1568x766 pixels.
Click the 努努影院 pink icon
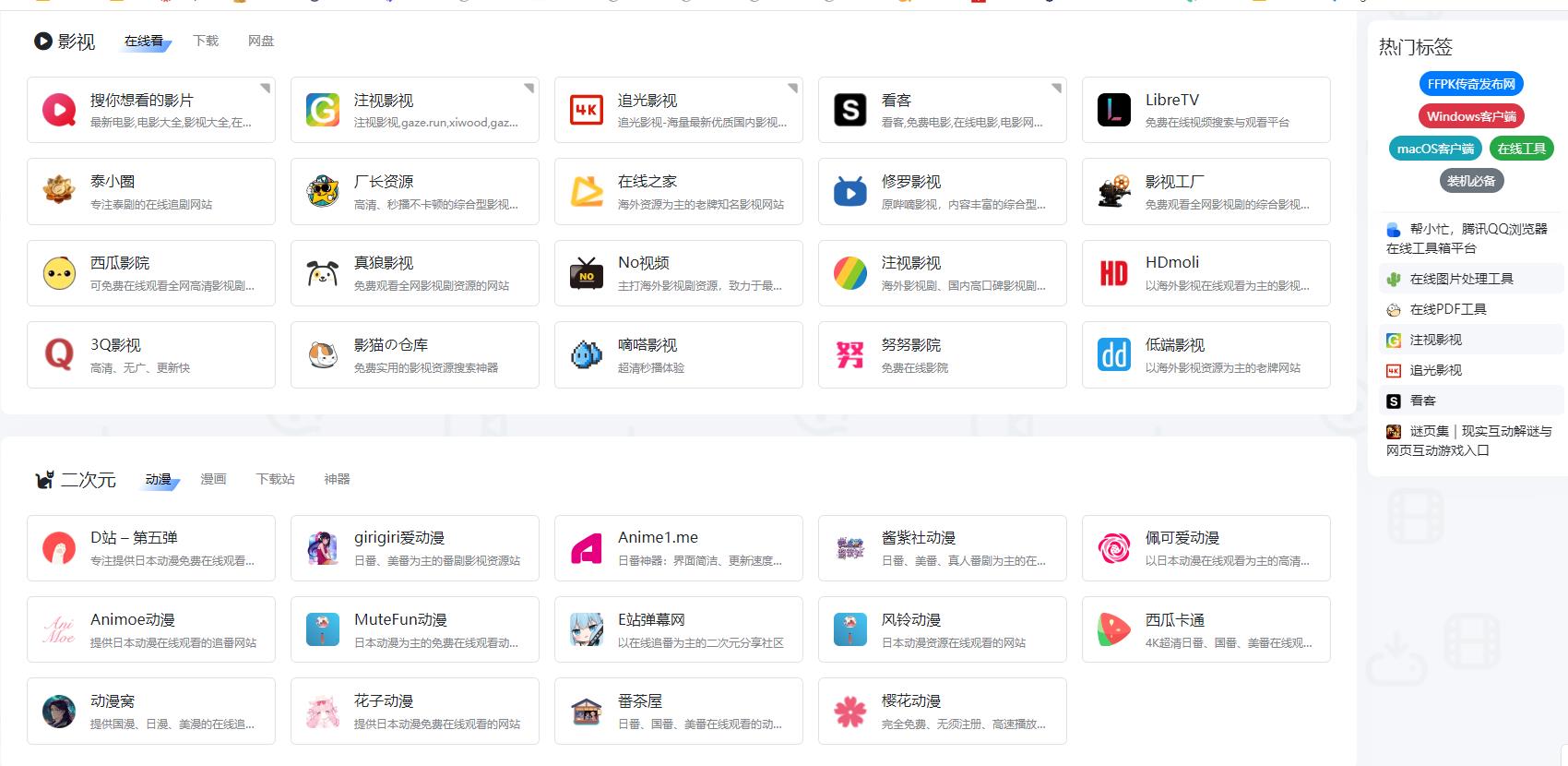point(850,355)
